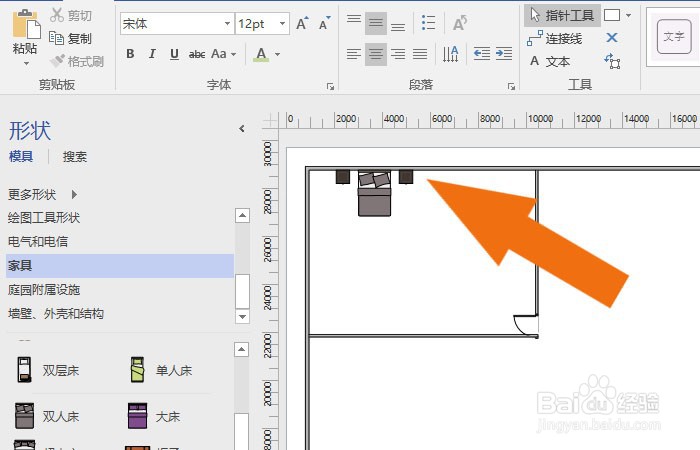Click the door shape on the canvas

pyautogui.click(x=526, y=325)
